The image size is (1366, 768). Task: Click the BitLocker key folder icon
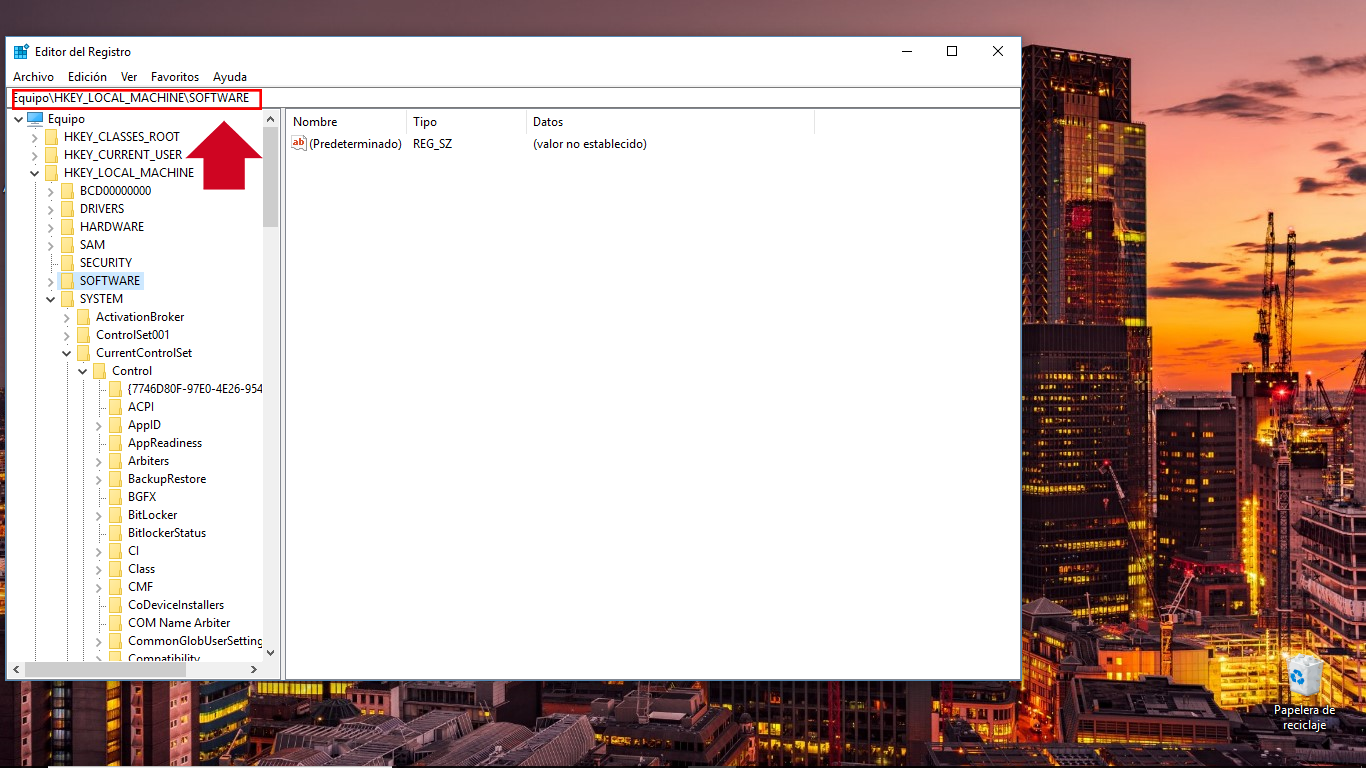pyautogui.click(x=115, y=515)
